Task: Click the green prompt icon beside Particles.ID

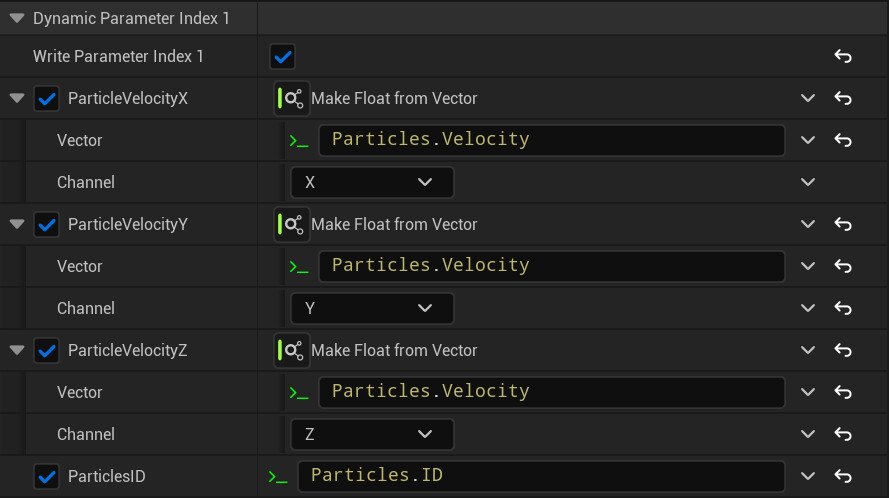Action: click(x=278, y=477)
